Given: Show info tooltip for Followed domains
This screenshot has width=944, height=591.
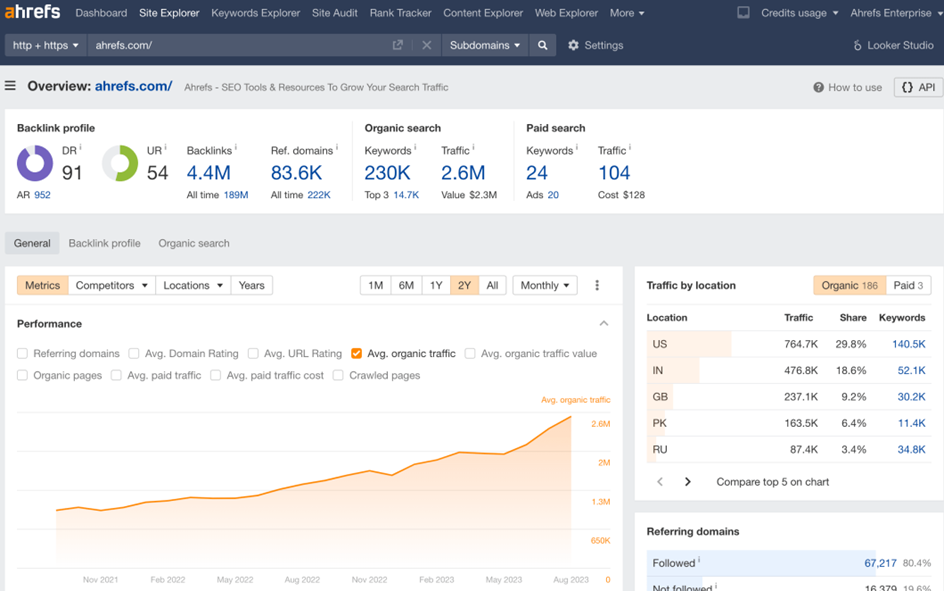Looking at the screenshot, I should coord(699,559).
